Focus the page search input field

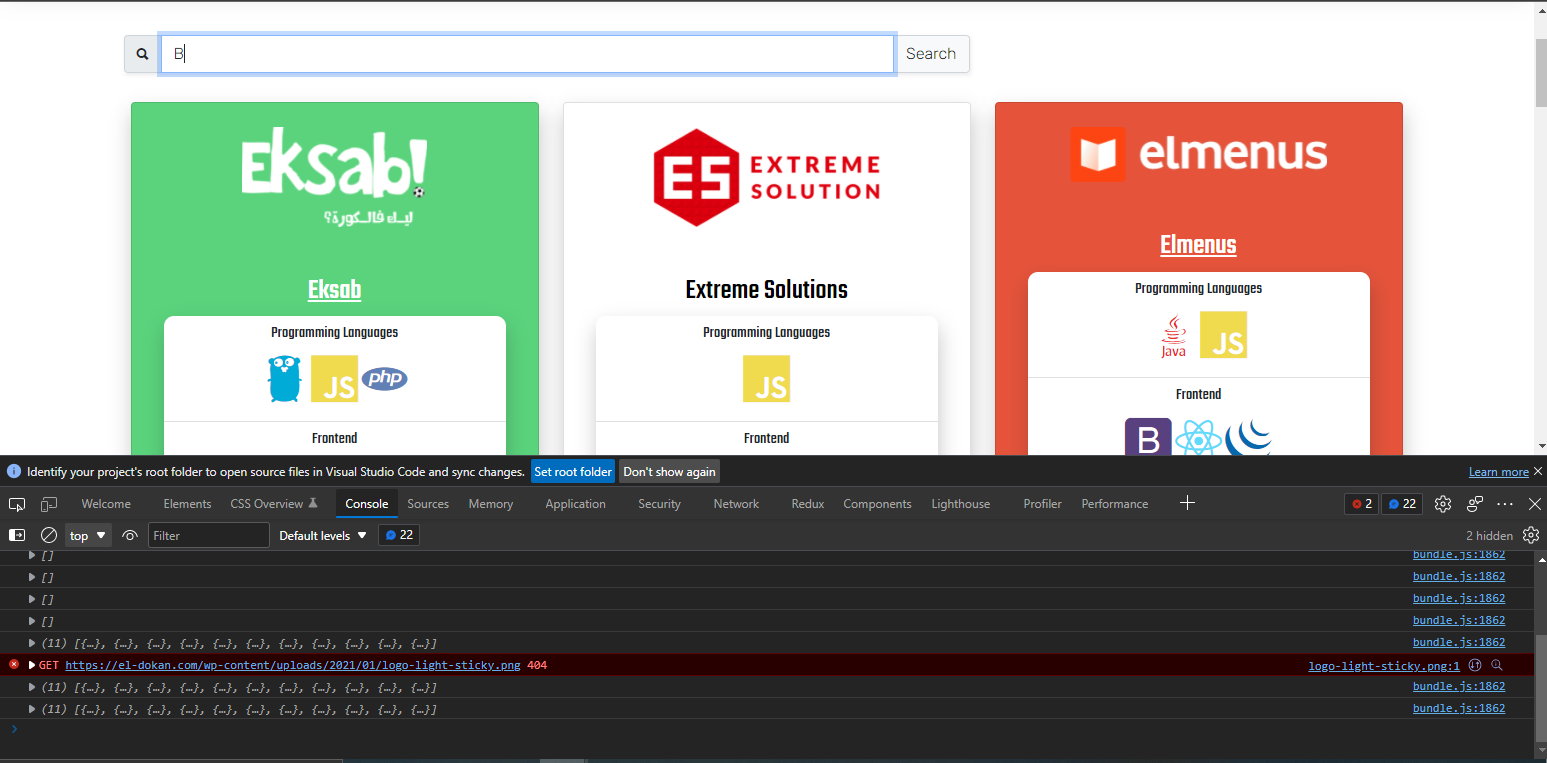527,54
